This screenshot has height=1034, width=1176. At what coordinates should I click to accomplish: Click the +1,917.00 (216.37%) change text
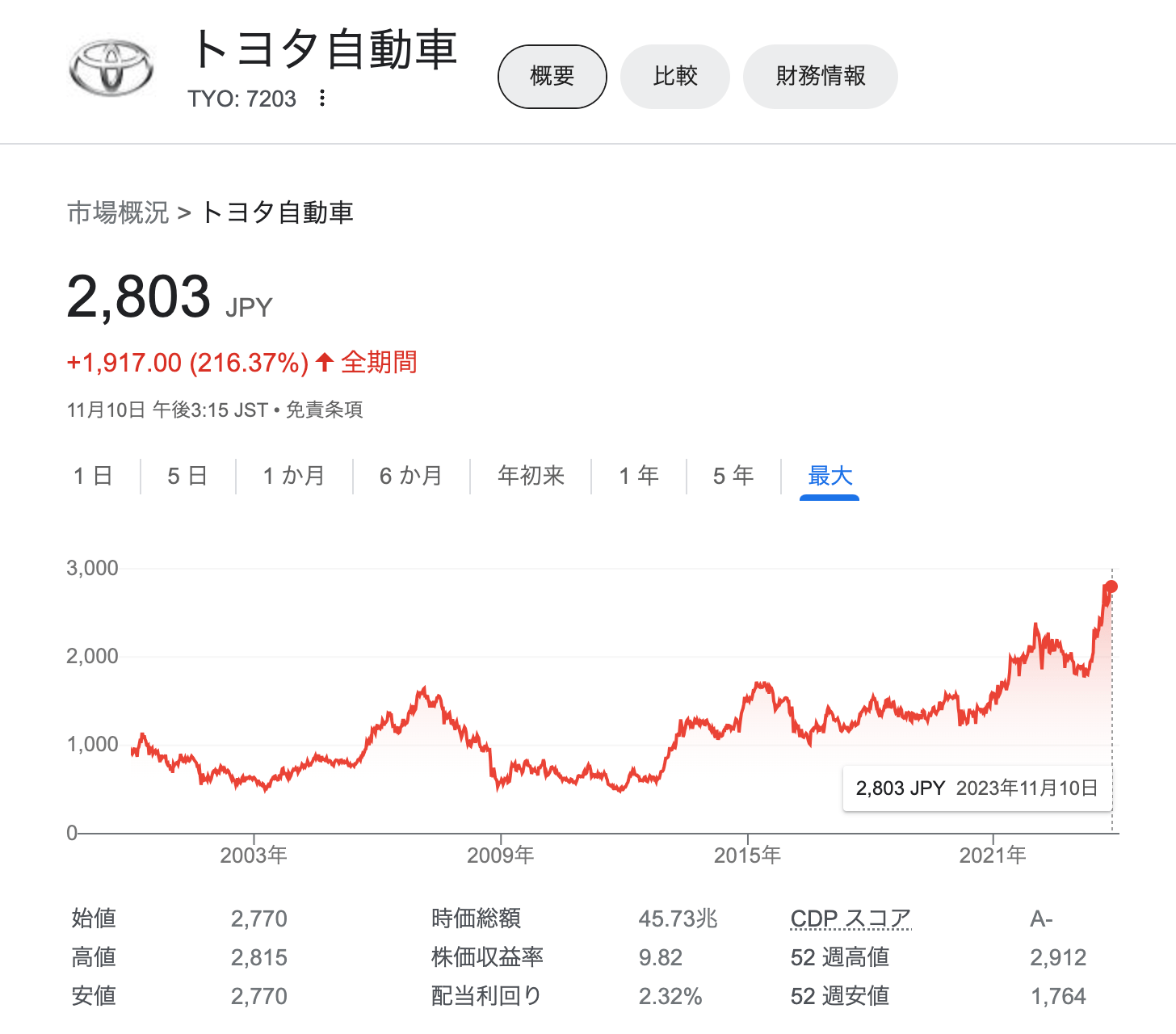tap(187, 363)
